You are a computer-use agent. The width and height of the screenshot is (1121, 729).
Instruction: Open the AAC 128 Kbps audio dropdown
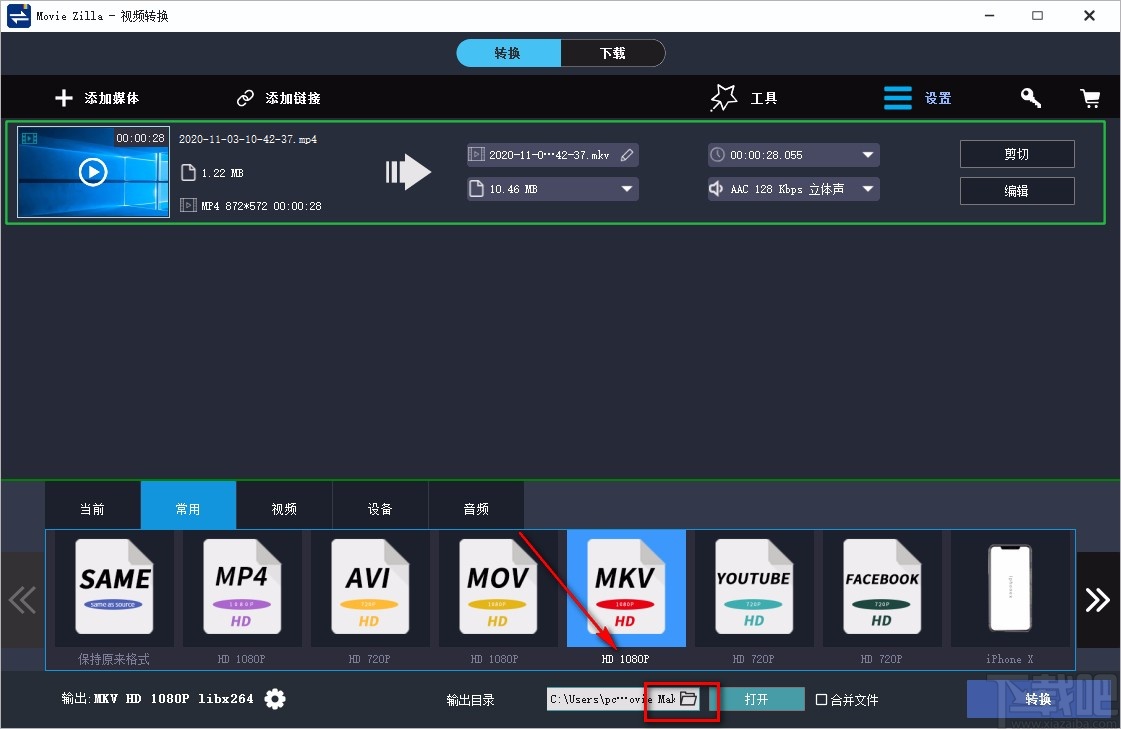[x=868, y=188]
